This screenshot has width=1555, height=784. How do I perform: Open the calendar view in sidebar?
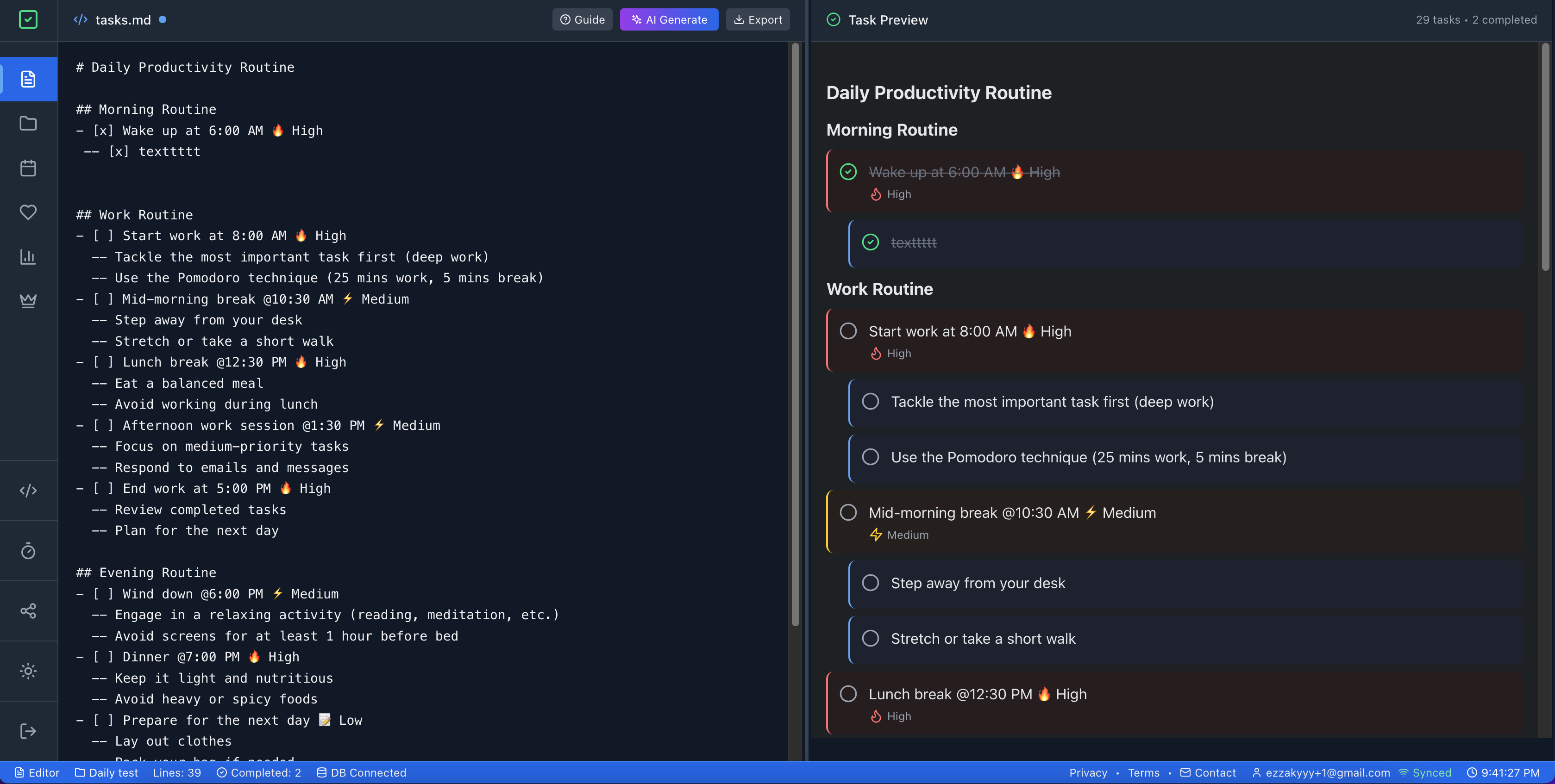coord(28,168)
